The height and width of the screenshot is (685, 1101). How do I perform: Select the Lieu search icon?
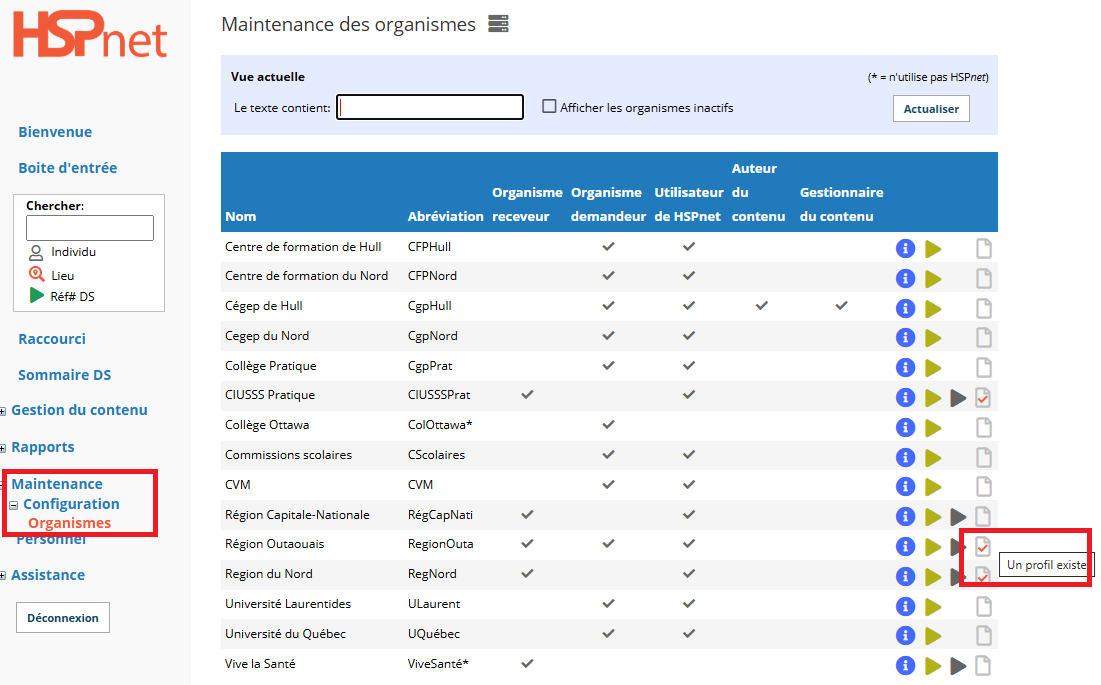(37, 274)
